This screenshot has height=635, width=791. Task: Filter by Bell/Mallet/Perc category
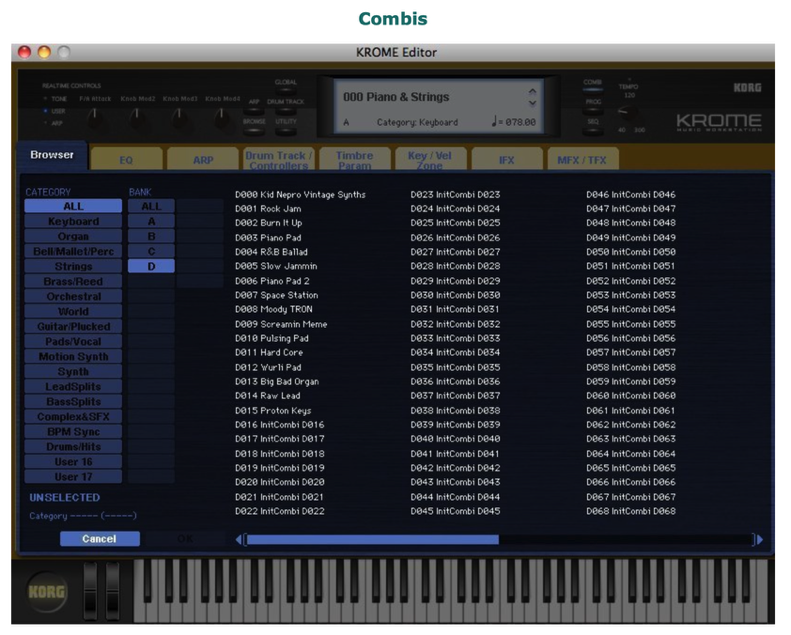[x=73, y=251]
